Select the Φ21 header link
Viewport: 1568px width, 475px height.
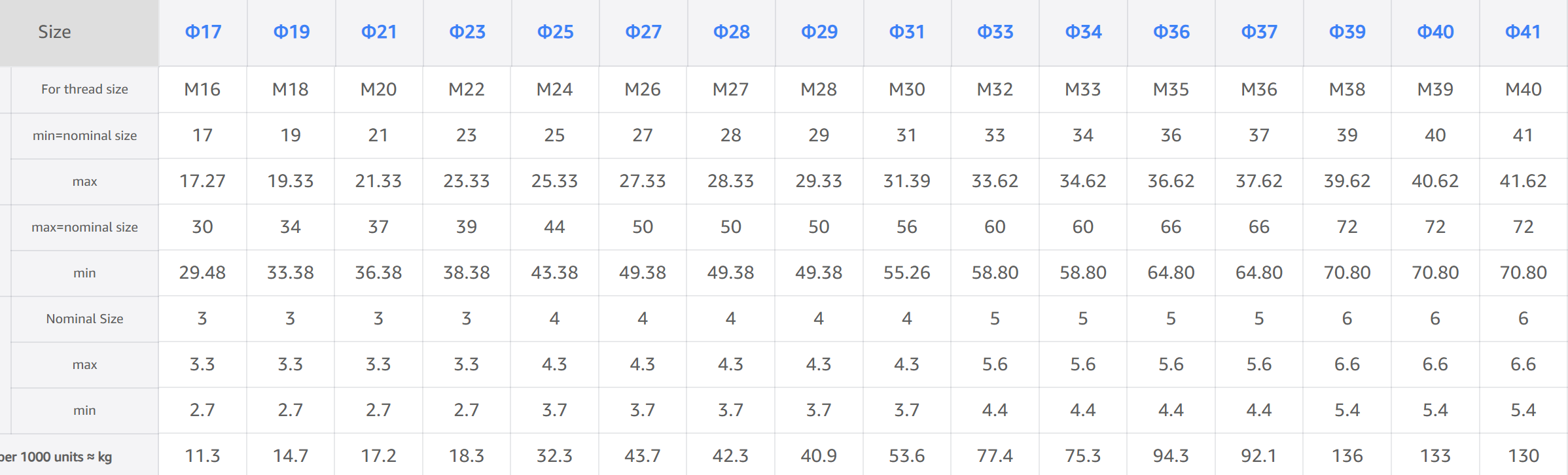(x=379, y=32)
